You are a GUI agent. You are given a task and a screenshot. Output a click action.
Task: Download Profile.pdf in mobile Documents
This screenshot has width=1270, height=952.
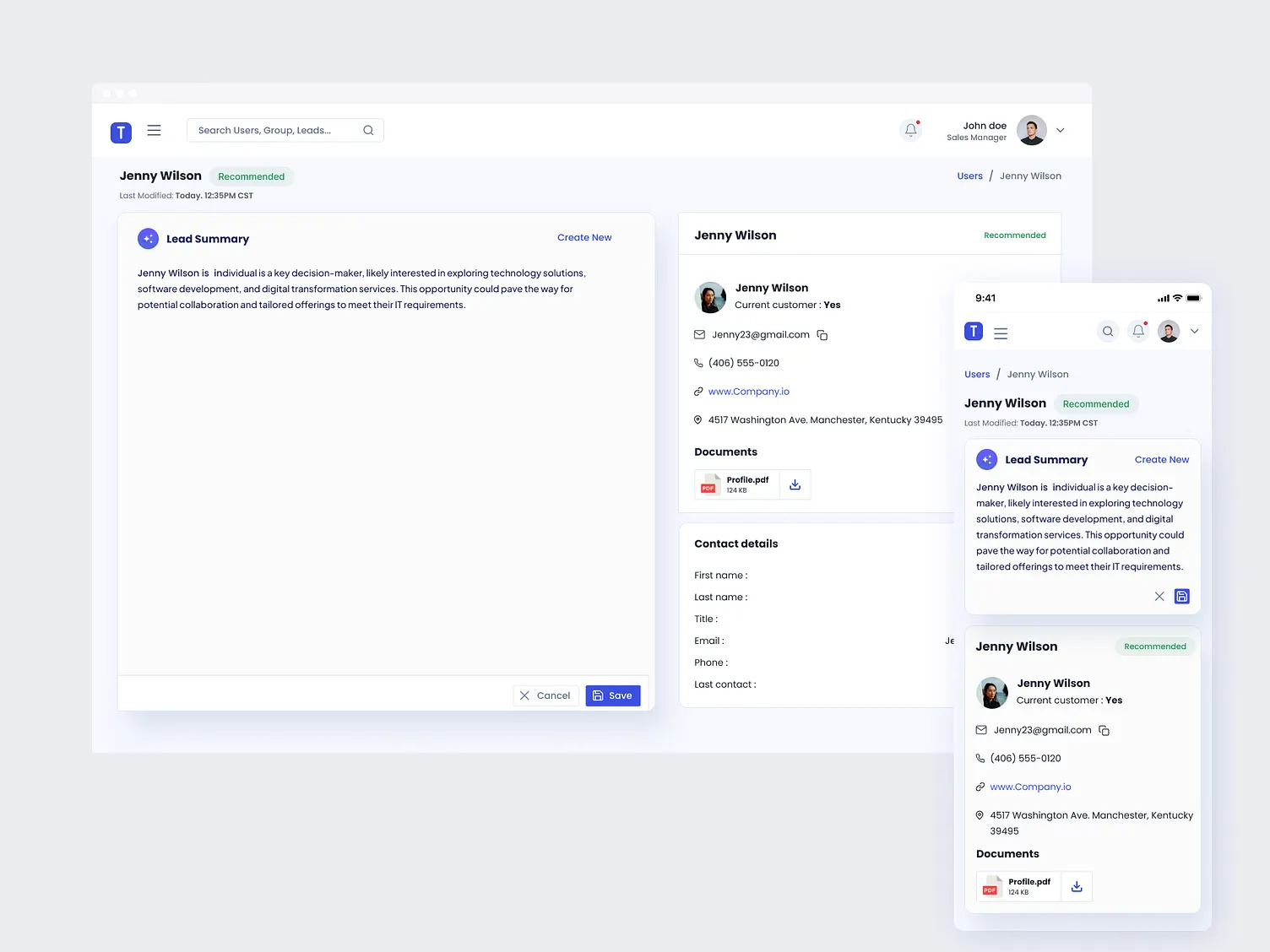(1077, 886)
